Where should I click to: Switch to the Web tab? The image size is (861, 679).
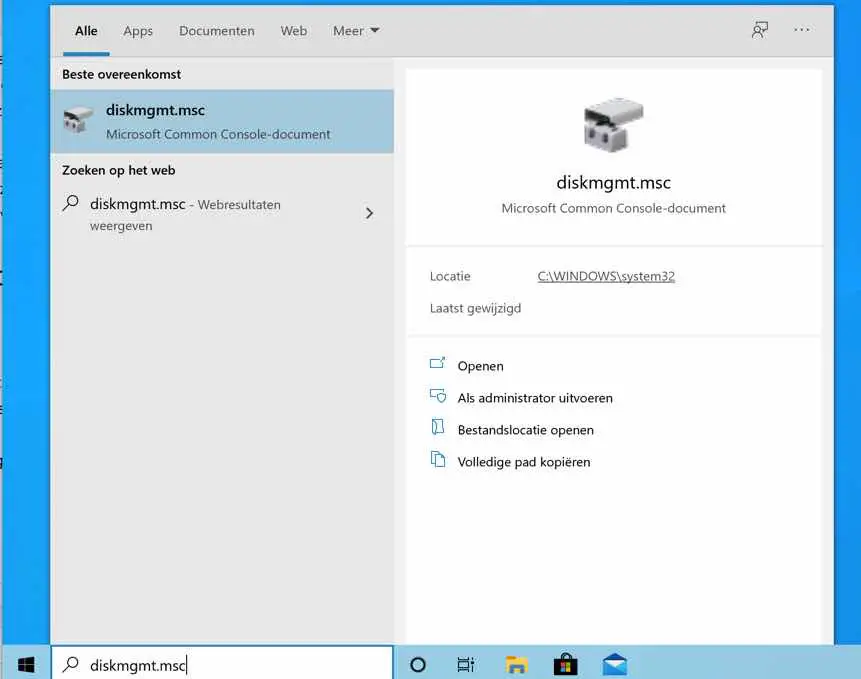294,31
